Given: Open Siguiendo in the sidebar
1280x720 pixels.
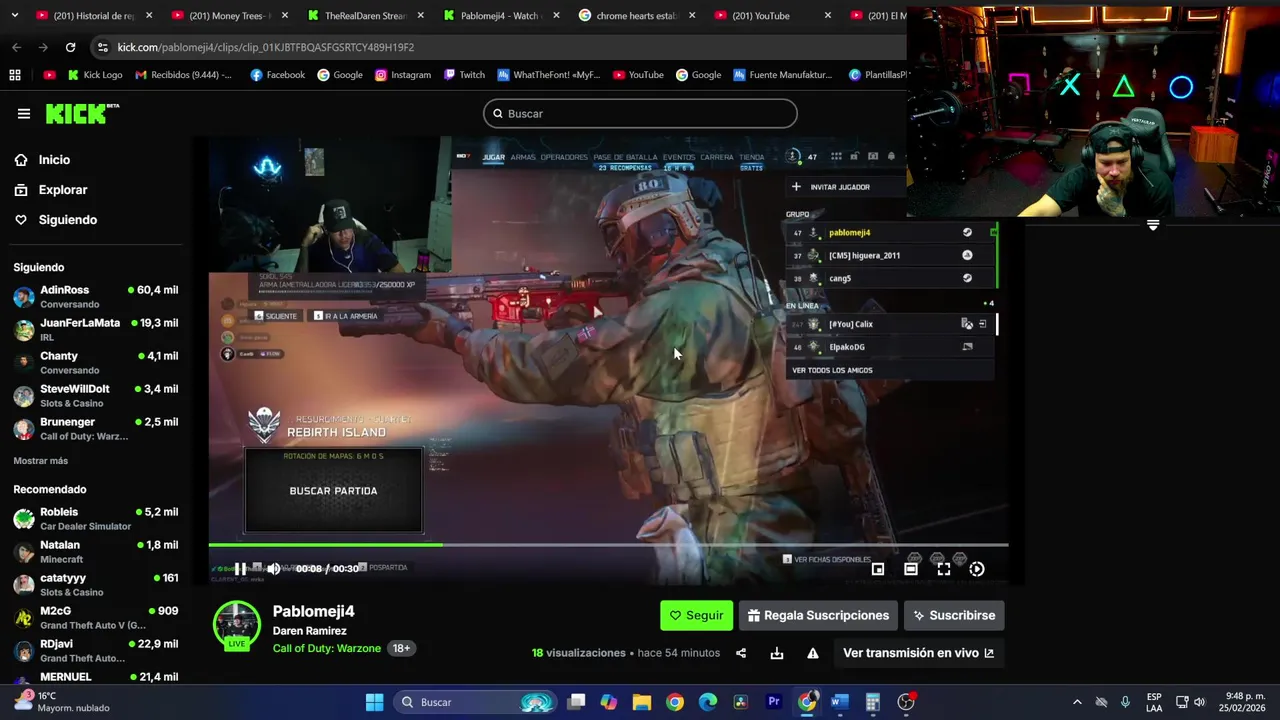Looking at the screenshot, I should [x=67, y=220].
